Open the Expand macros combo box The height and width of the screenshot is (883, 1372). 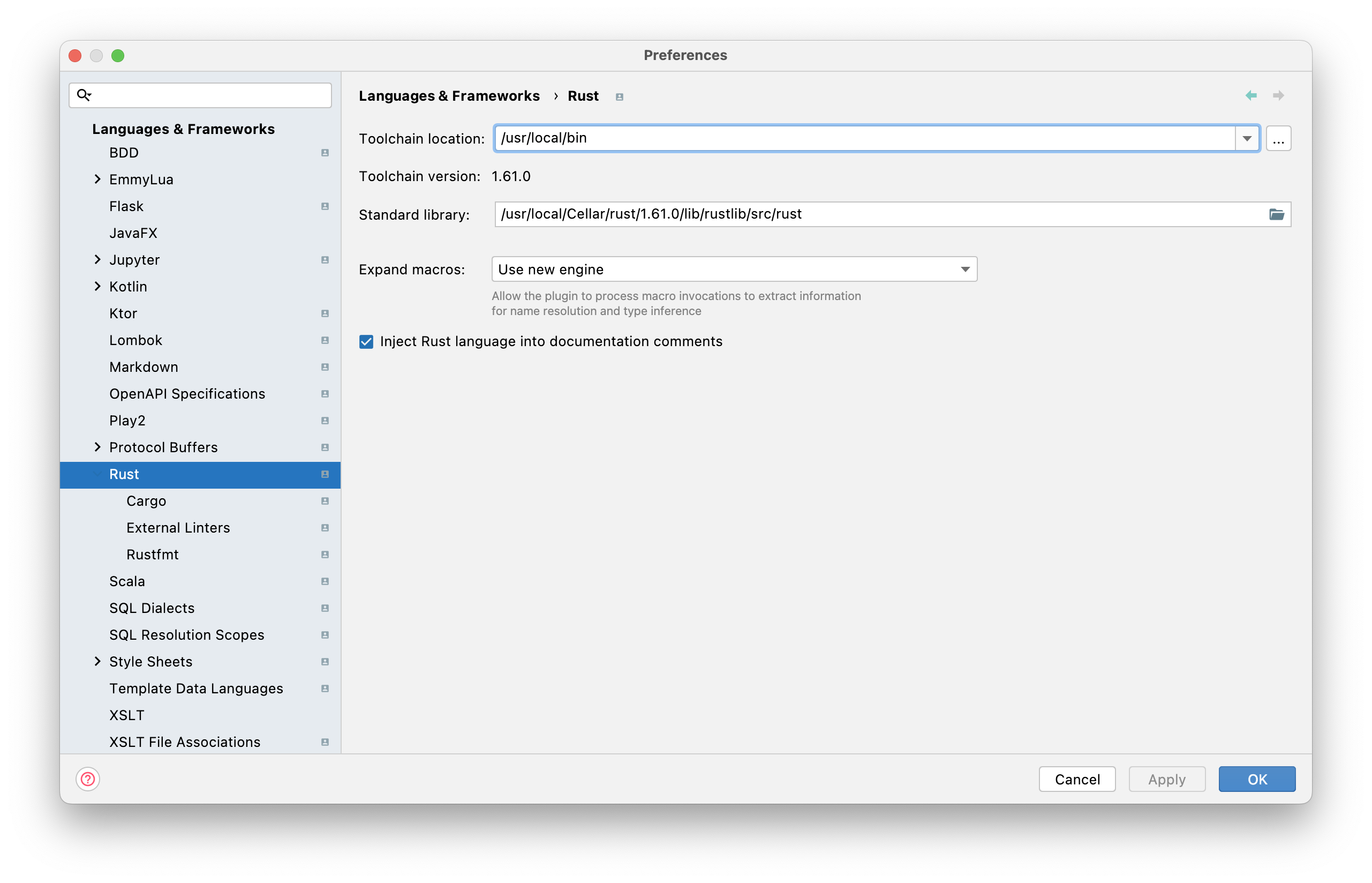tap(734, 269)
